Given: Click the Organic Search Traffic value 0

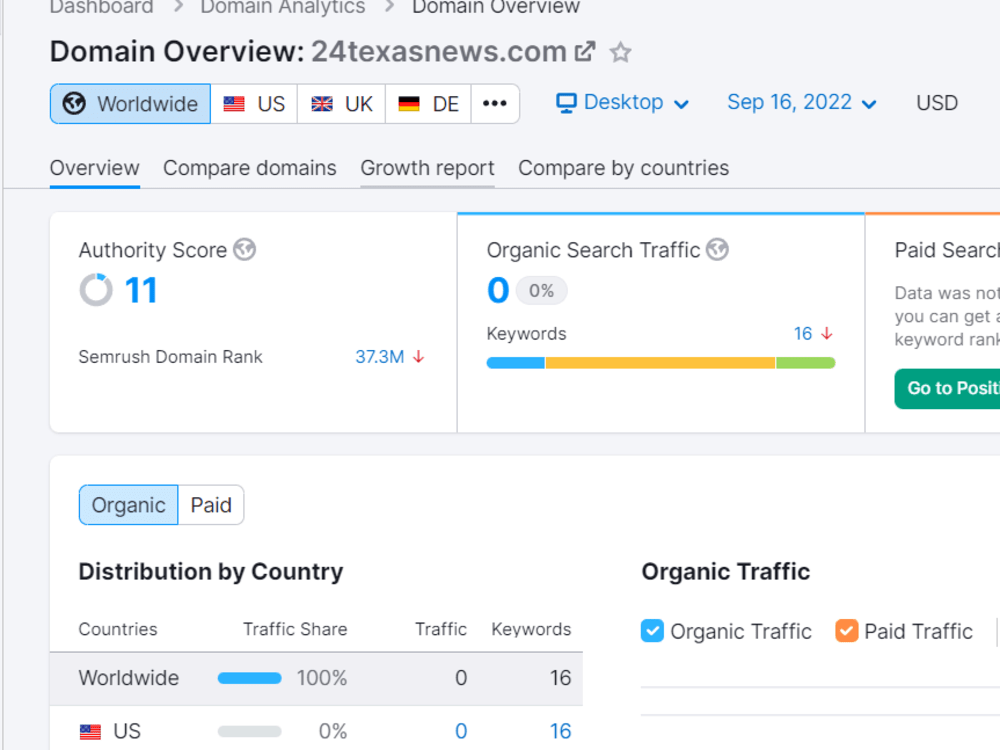Looking at the screenshot, I should point(498,290).
